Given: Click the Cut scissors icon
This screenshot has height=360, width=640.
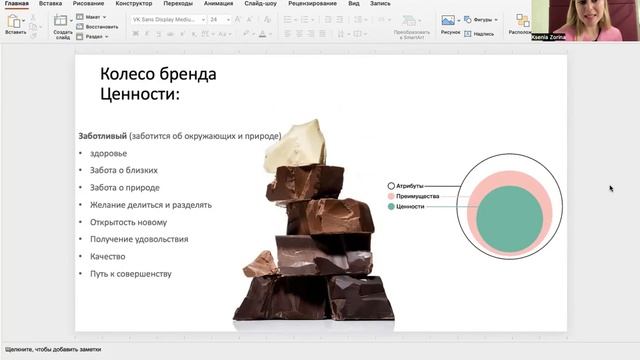Looking at the screenshot, I should pos(33,18).
